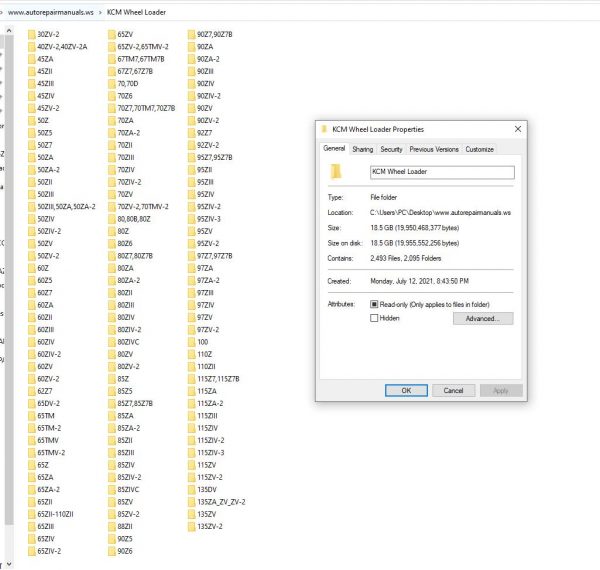Switch to the General tab

pos(334,148)
